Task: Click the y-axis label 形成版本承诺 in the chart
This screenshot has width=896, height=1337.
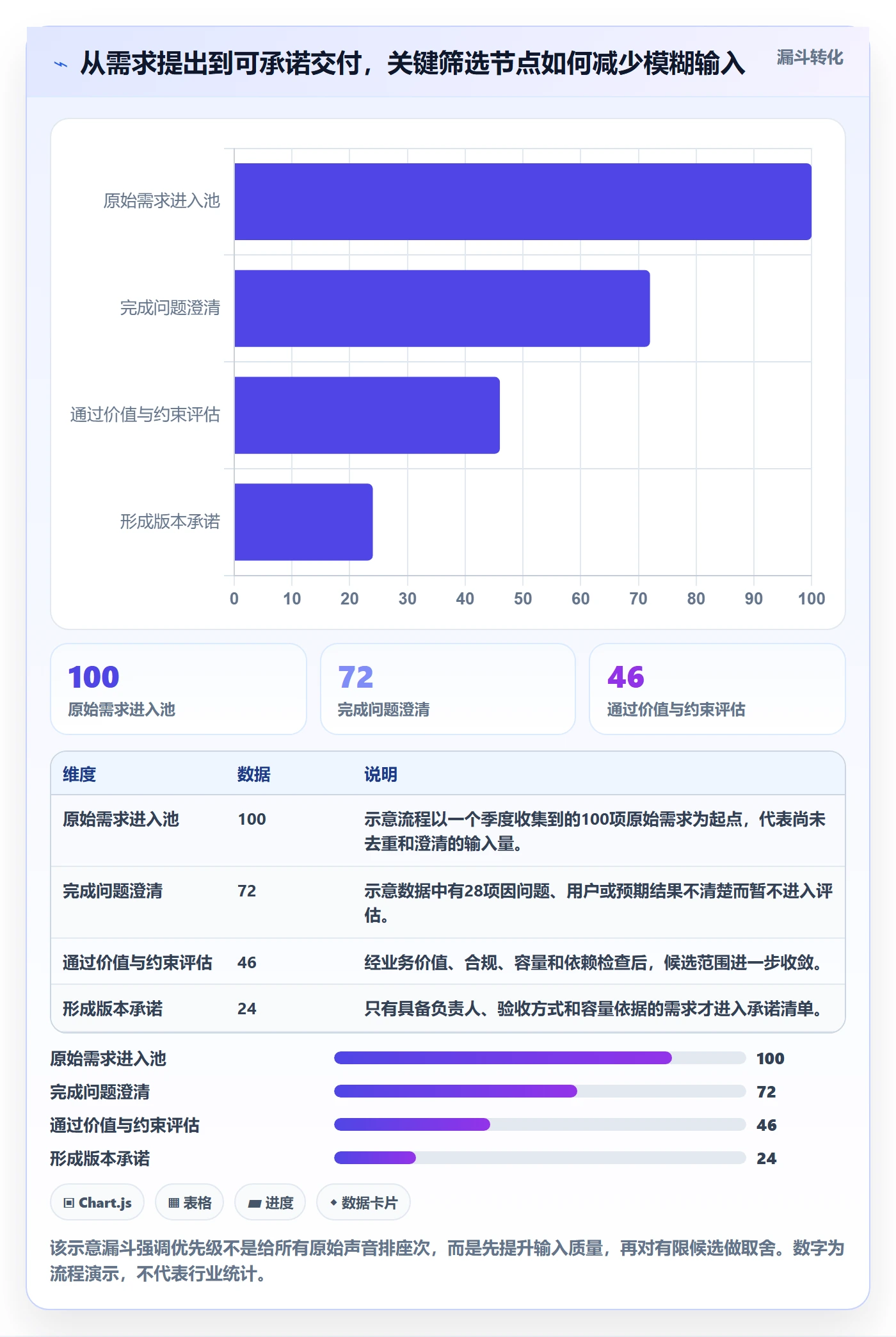Action: click(170, 522)
